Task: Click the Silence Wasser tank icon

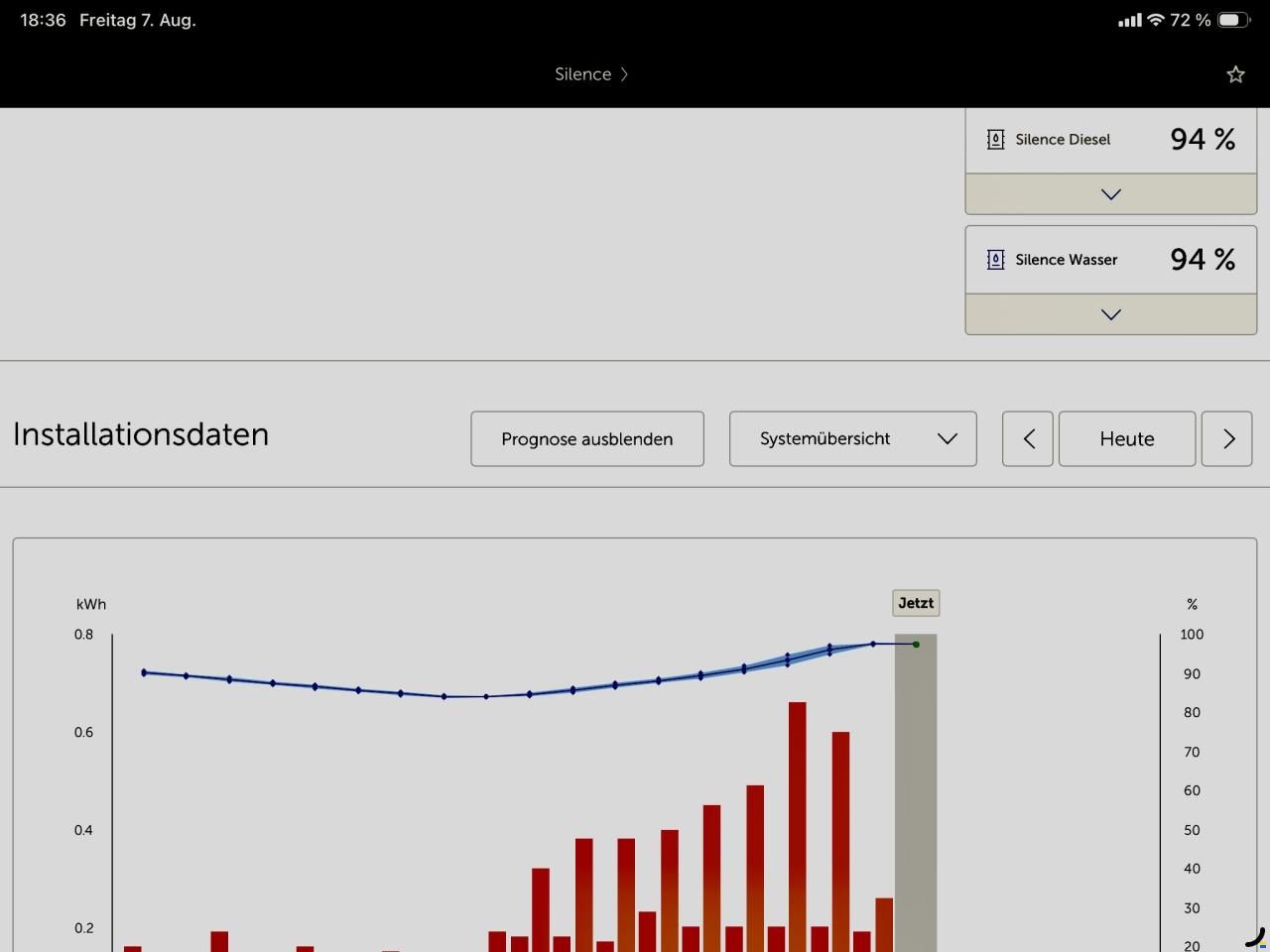Action: click(995, 260)
